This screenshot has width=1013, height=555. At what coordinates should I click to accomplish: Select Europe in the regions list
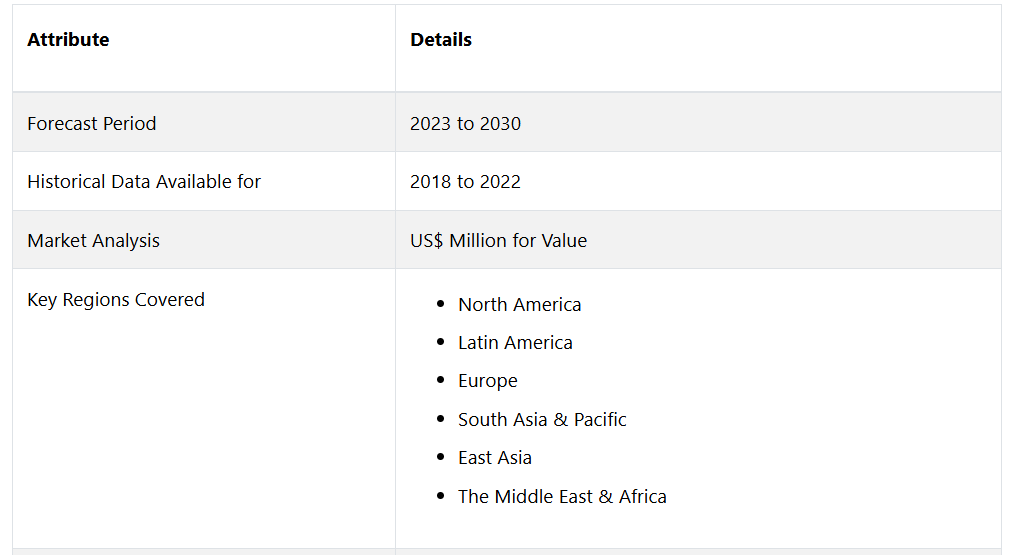pos(488,381)
